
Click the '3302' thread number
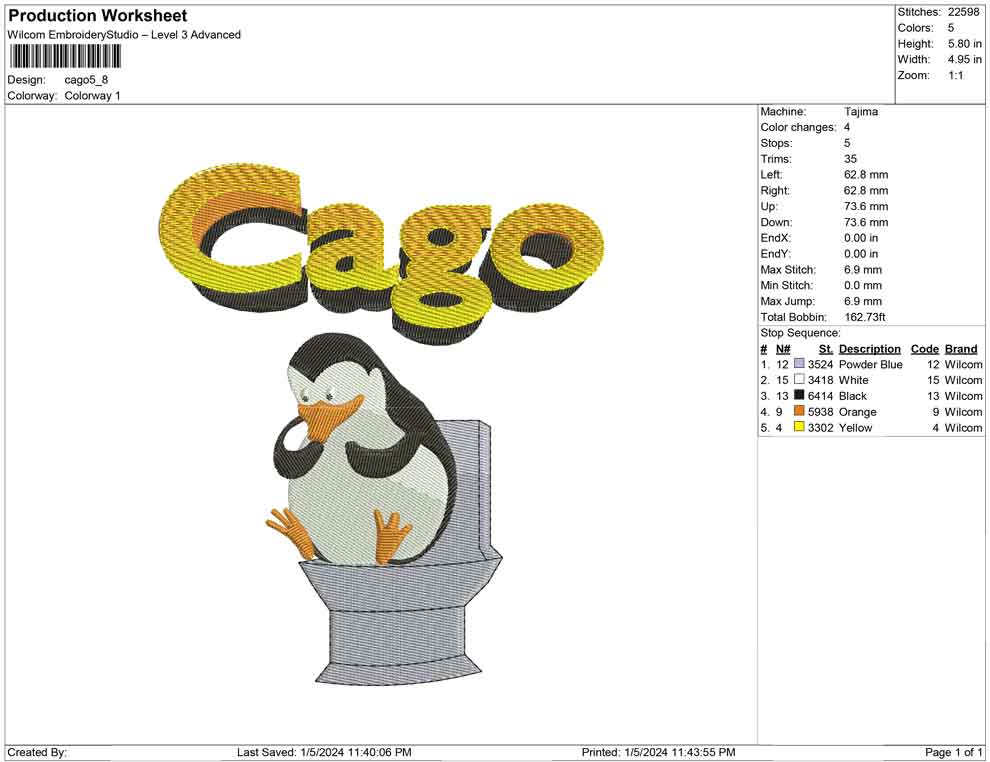[x=820, y=427]
